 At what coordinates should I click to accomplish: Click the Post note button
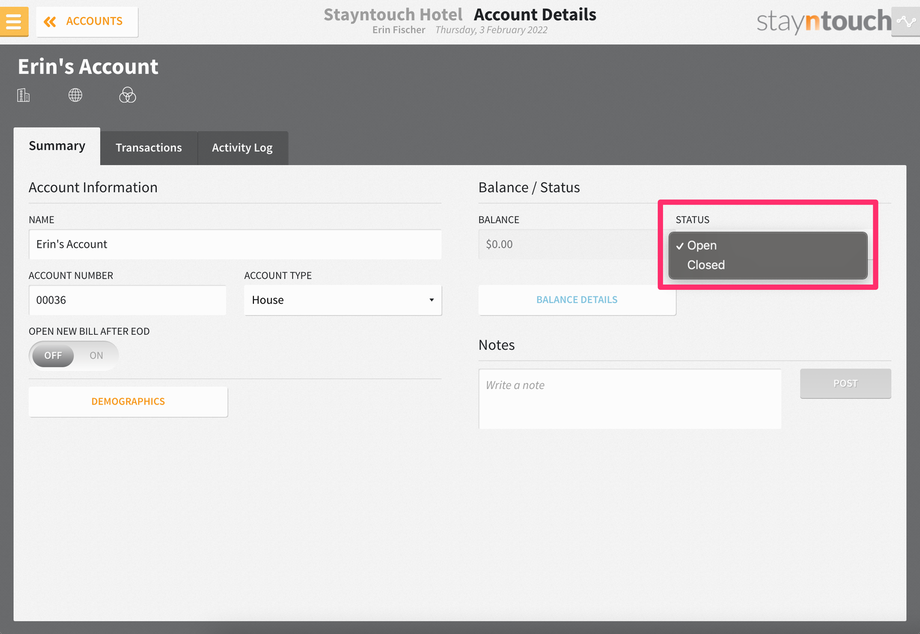tap(845, 384)
